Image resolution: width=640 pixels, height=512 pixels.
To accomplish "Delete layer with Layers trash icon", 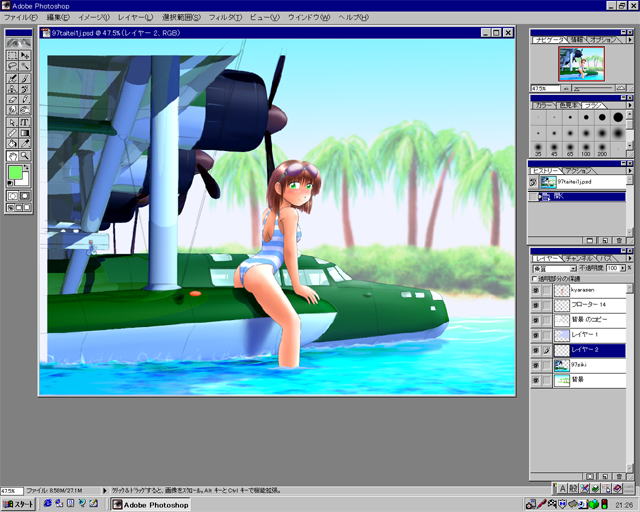I will tap(619, 476).
